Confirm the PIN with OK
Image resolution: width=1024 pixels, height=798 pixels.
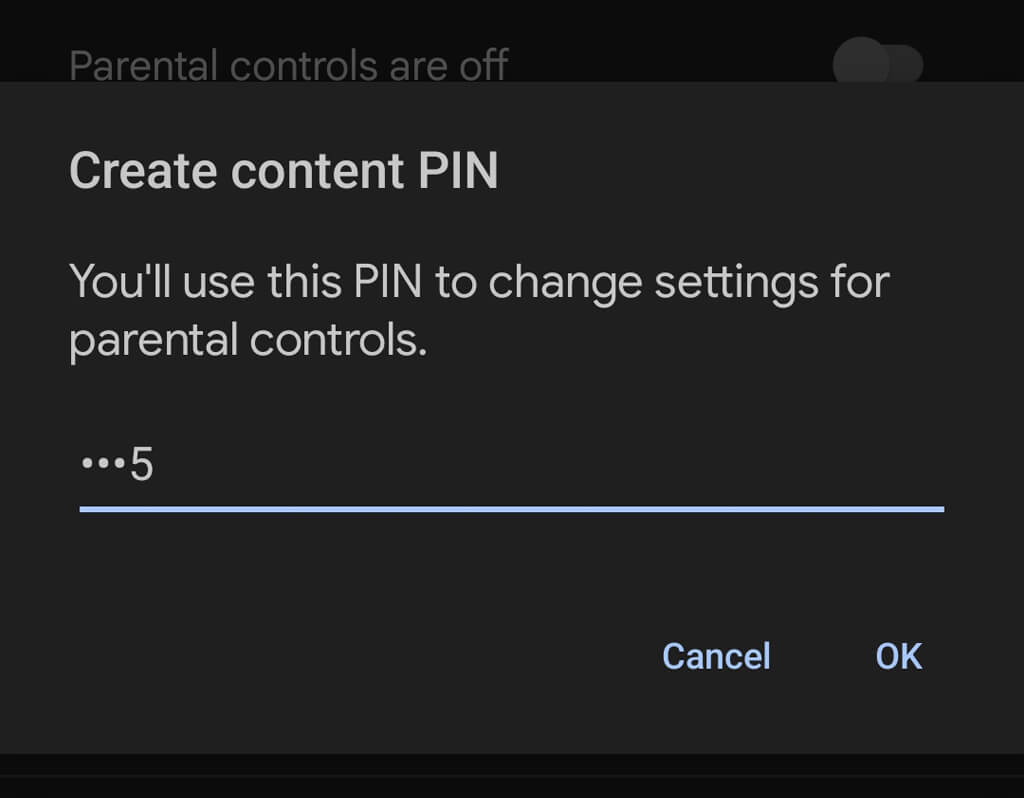[898, 656]
